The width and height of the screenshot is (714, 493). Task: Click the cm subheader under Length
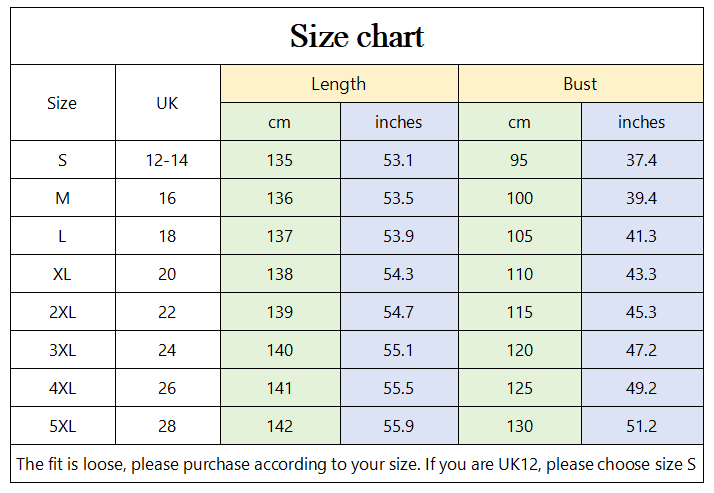point(279,122)
